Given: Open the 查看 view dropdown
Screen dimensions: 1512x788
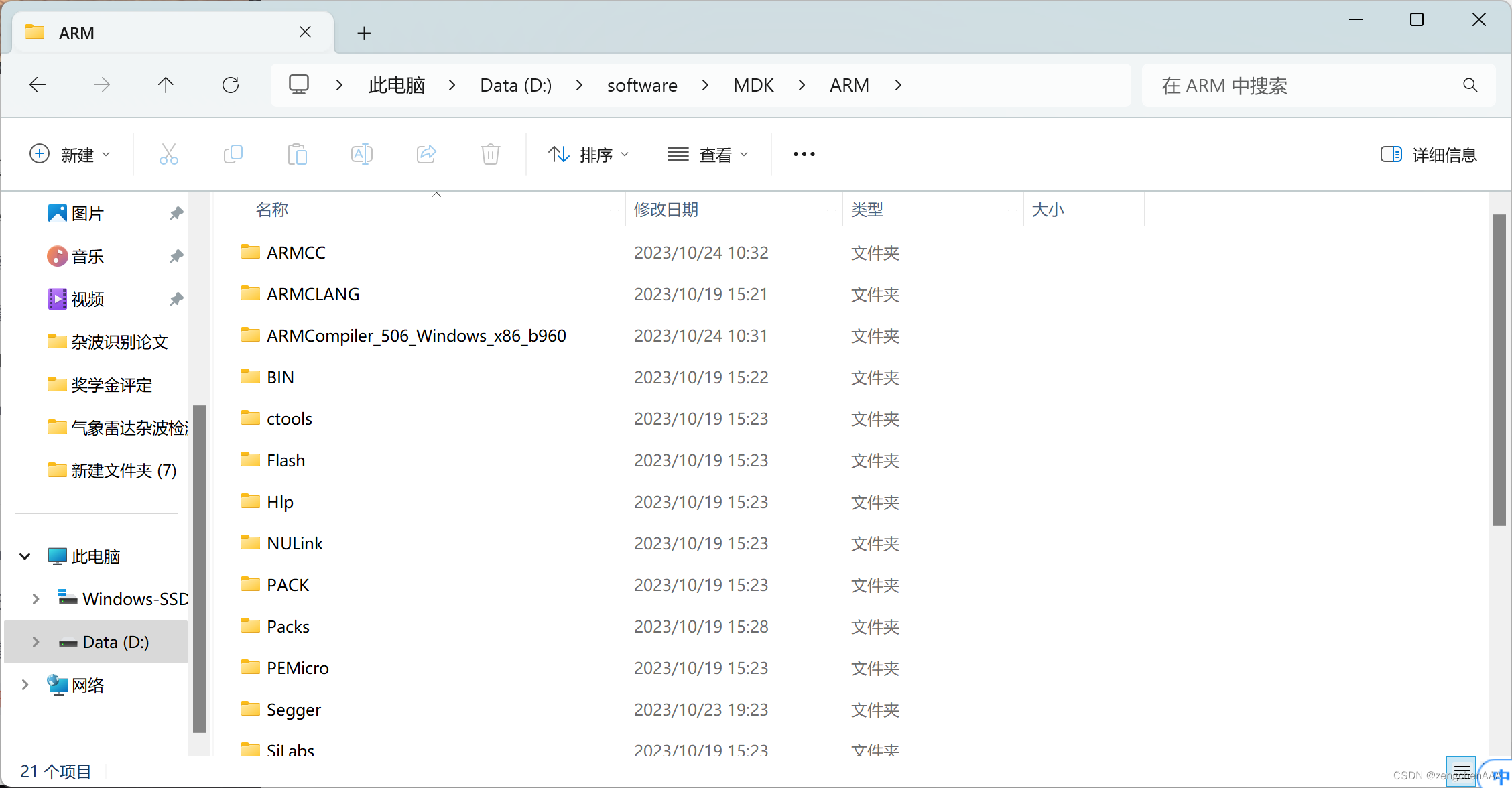Looking at the screenshot, I should point(708,155).
